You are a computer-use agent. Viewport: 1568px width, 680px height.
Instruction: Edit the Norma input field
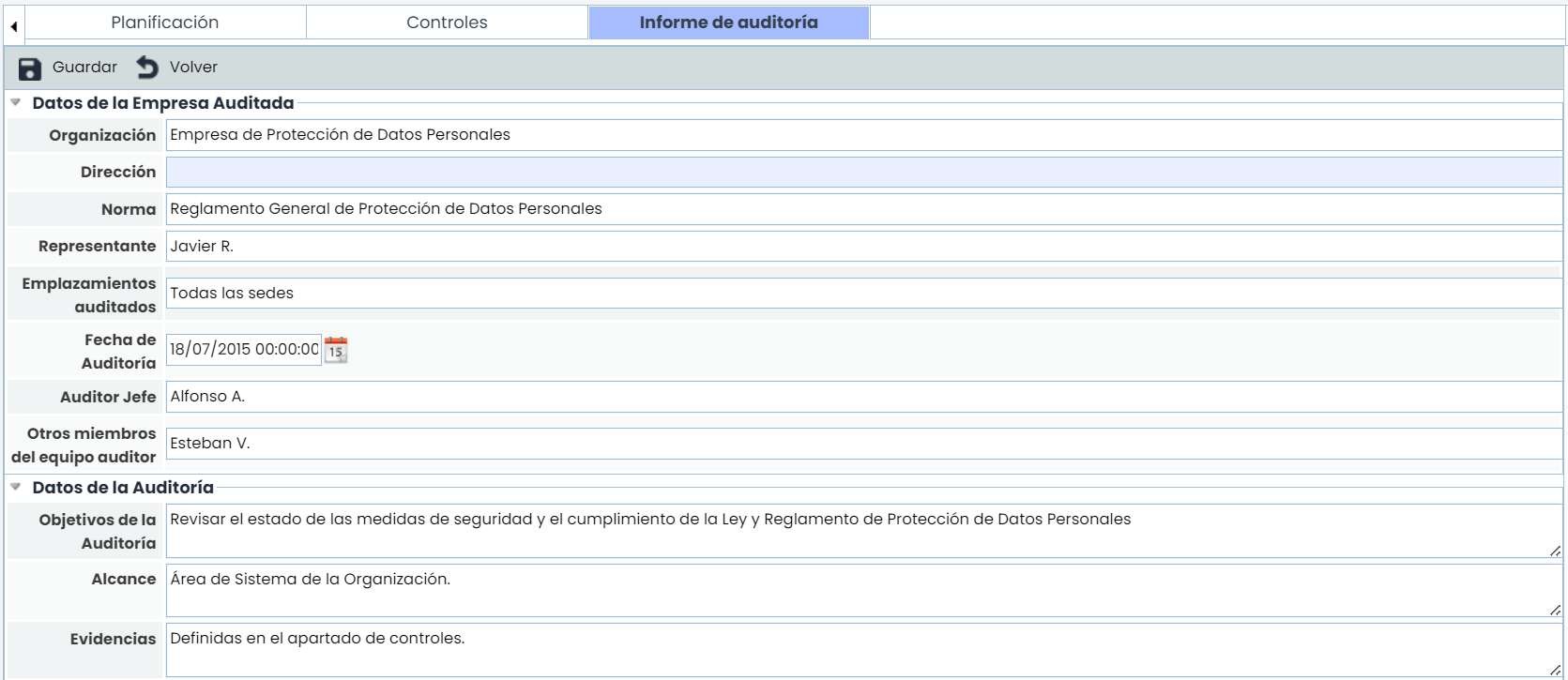863,209
